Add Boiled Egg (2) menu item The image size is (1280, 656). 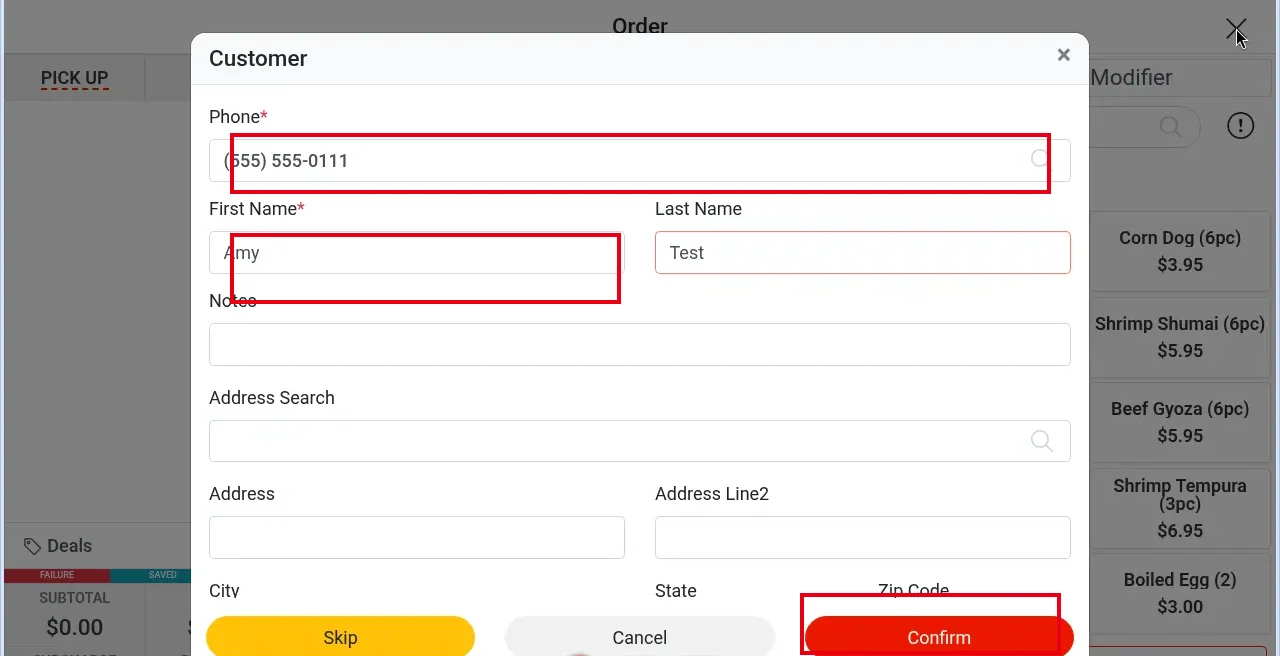(1180, 593)
